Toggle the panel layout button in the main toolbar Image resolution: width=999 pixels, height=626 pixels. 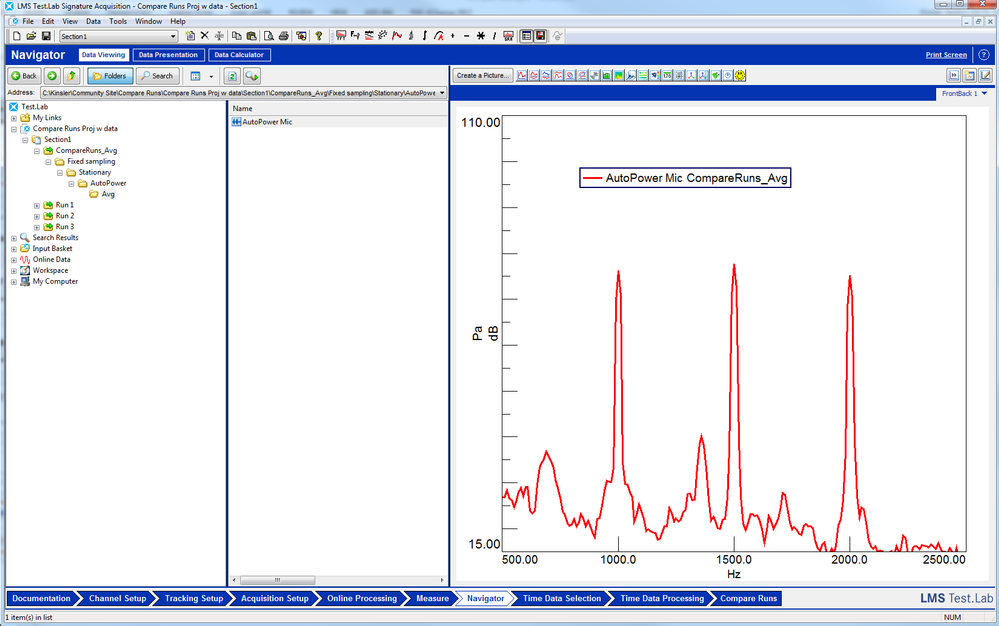pos(526,36)
